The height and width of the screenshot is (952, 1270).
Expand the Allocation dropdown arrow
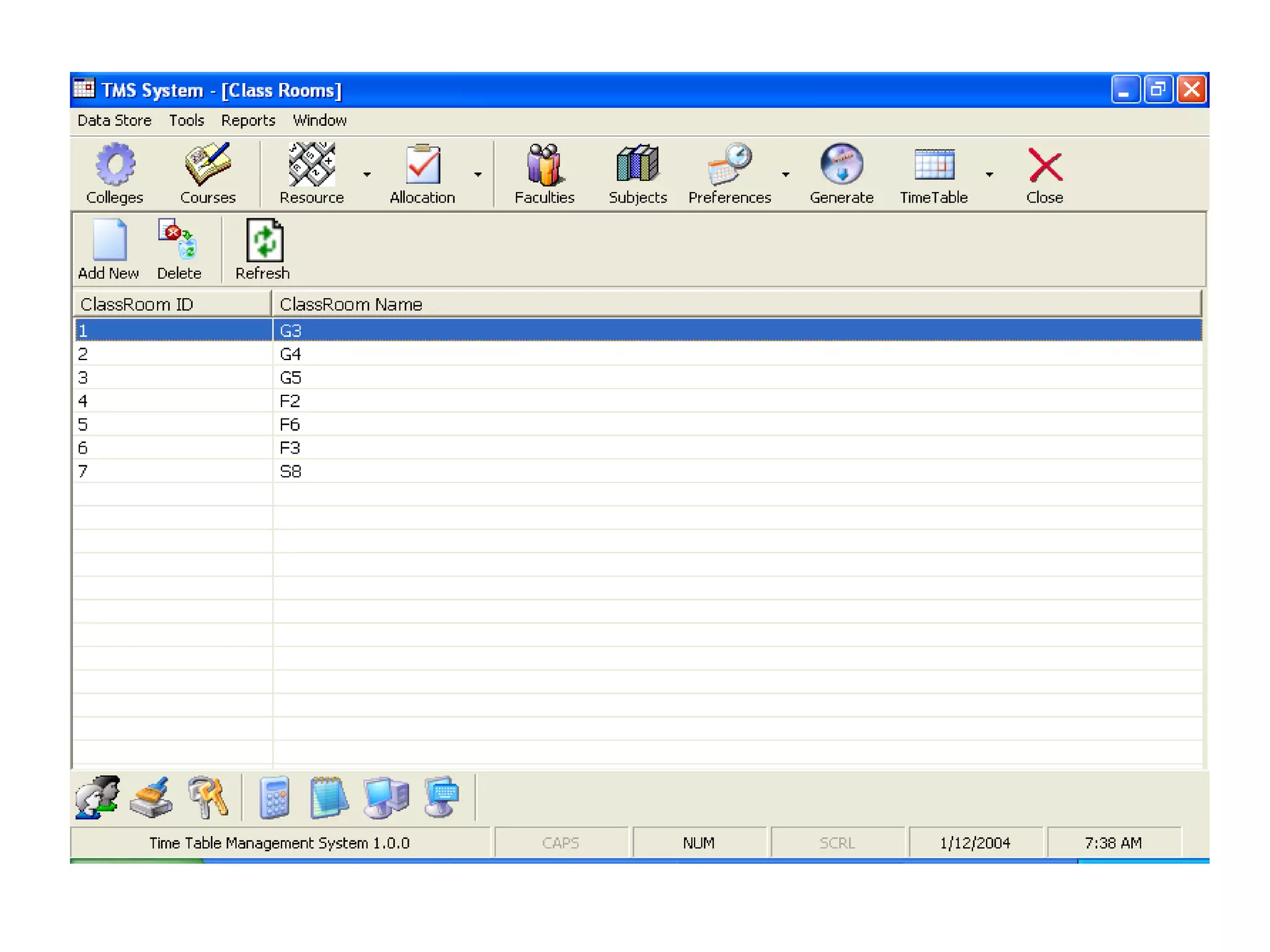[478, 175]
